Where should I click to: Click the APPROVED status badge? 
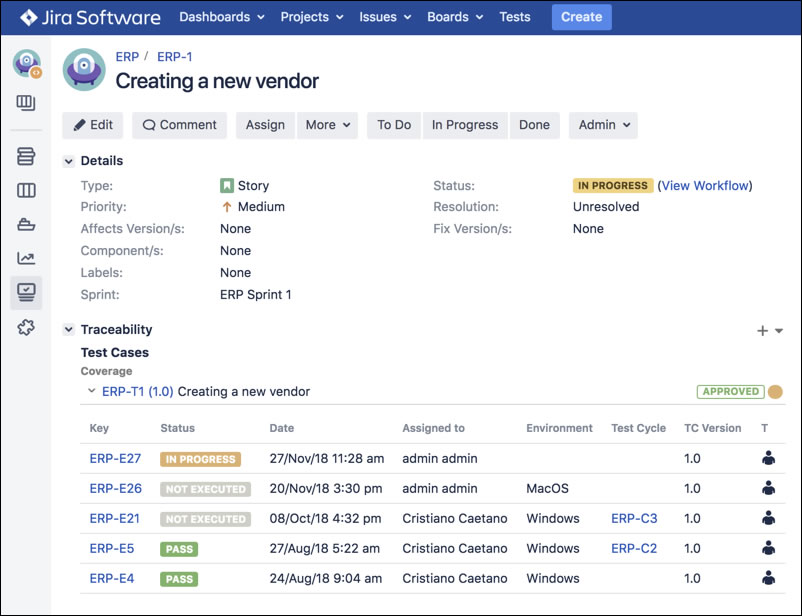[730, 392]
